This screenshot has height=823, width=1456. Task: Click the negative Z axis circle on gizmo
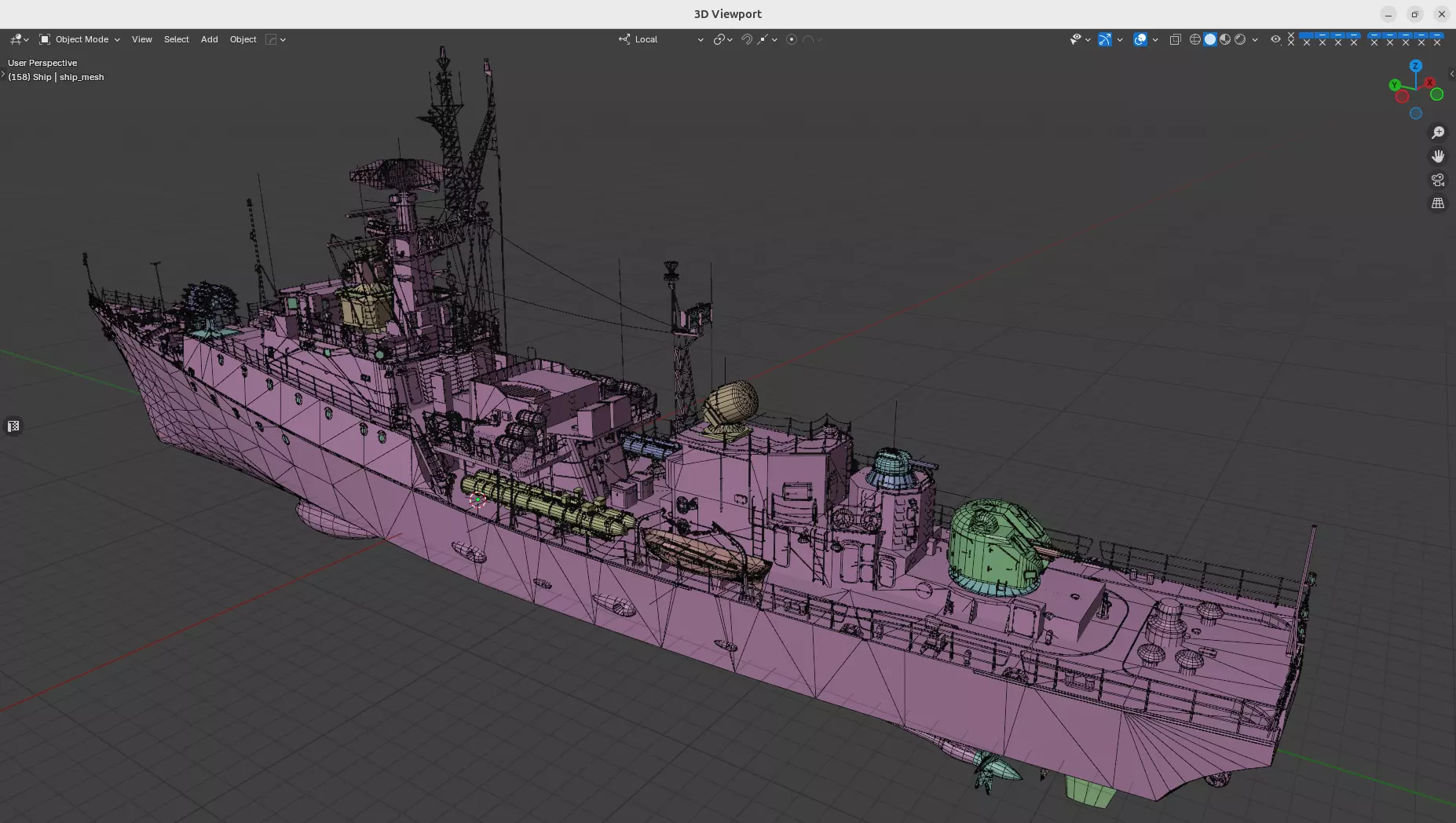pos(1416,113)
